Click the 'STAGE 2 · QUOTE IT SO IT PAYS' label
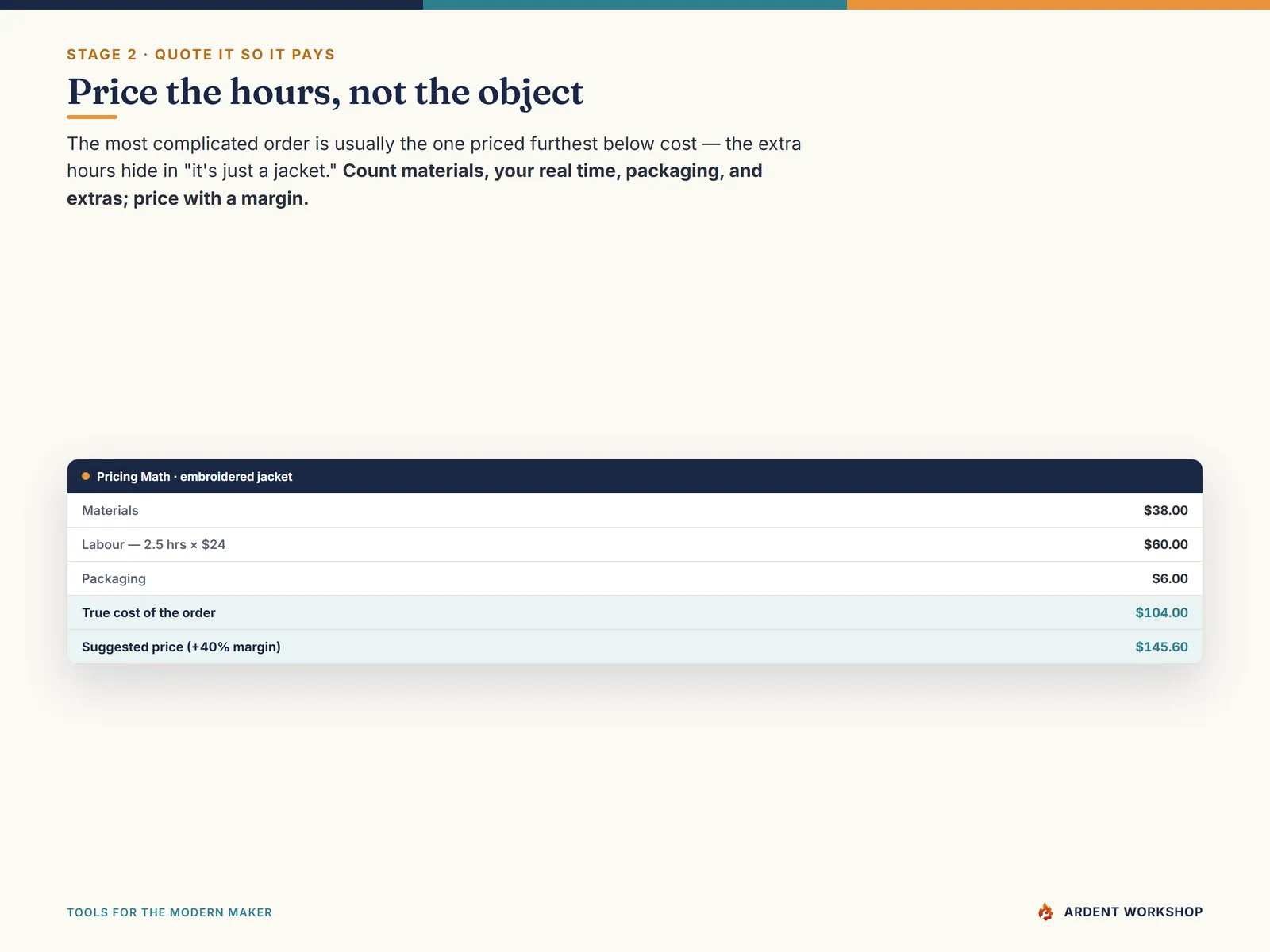The width and height of the screenshot is (1270, 952). coord(201,54)
